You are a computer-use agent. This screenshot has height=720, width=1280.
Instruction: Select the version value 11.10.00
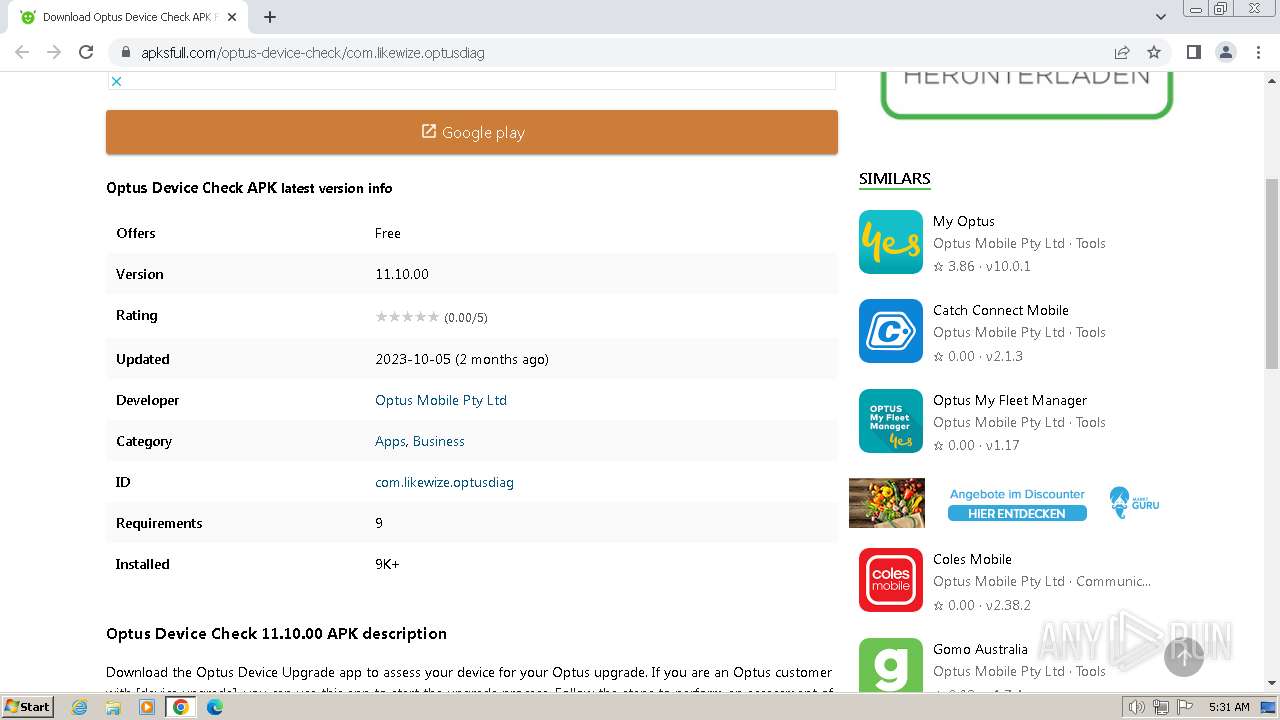pos(402,274)
